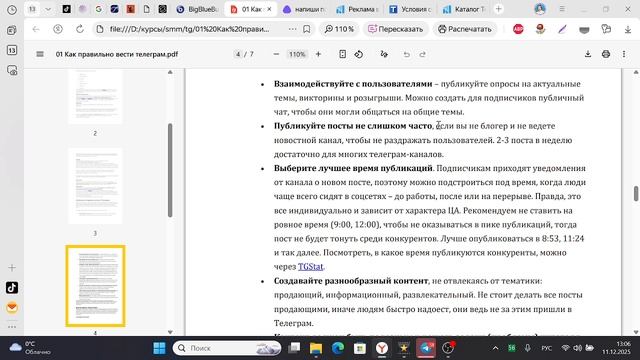Screen dimensions: 640x360
Task: Click the thumbnail panel scrollbar
Action: (x=170, y=170)
